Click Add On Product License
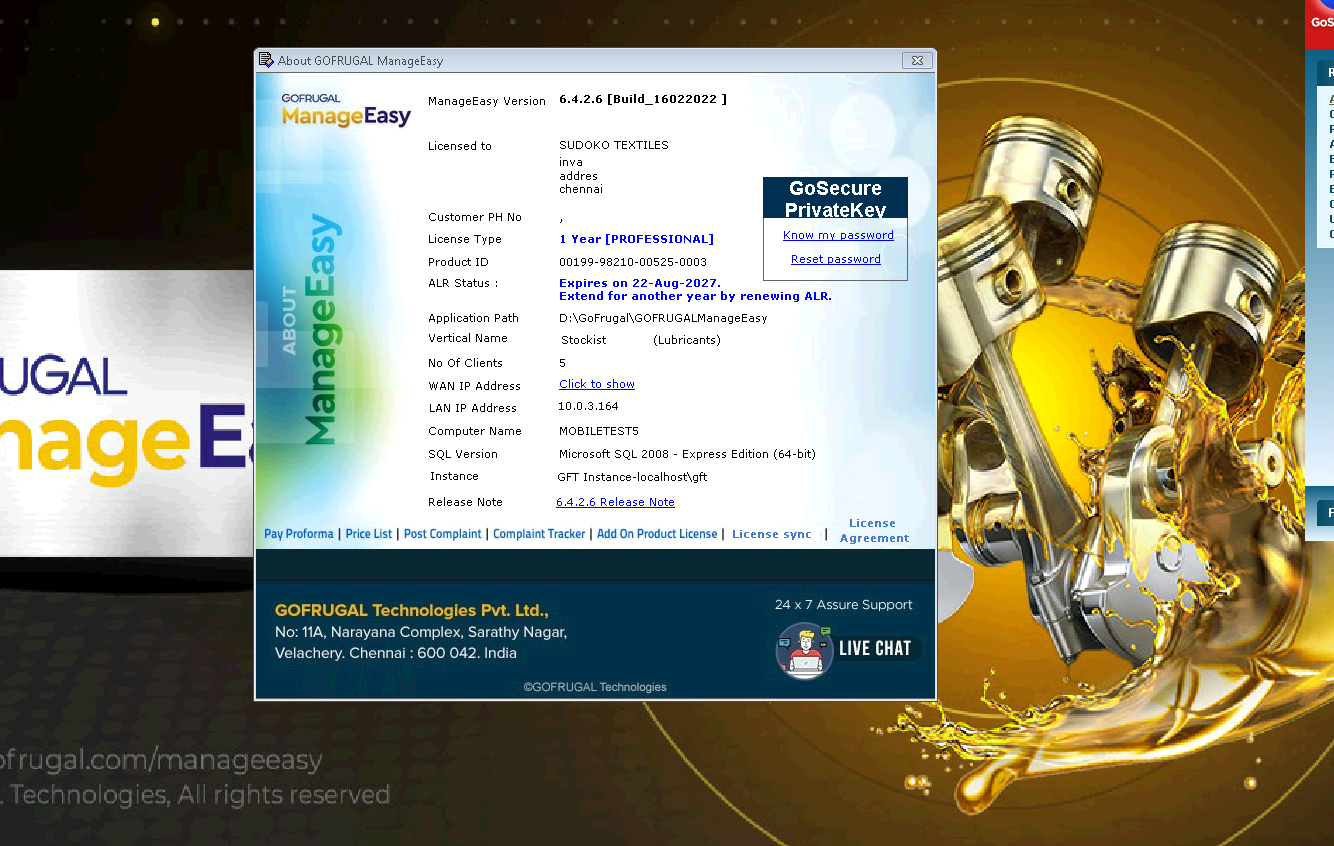 pos(657,534)
